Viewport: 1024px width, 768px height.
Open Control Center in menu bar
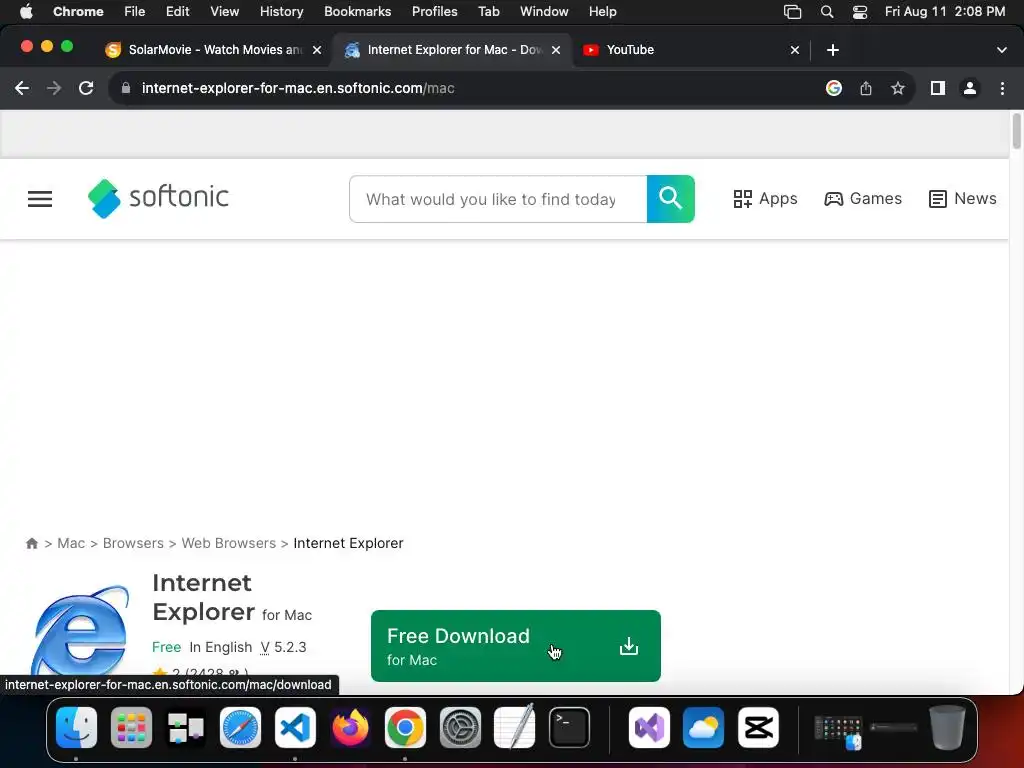[x=860, y=12]
